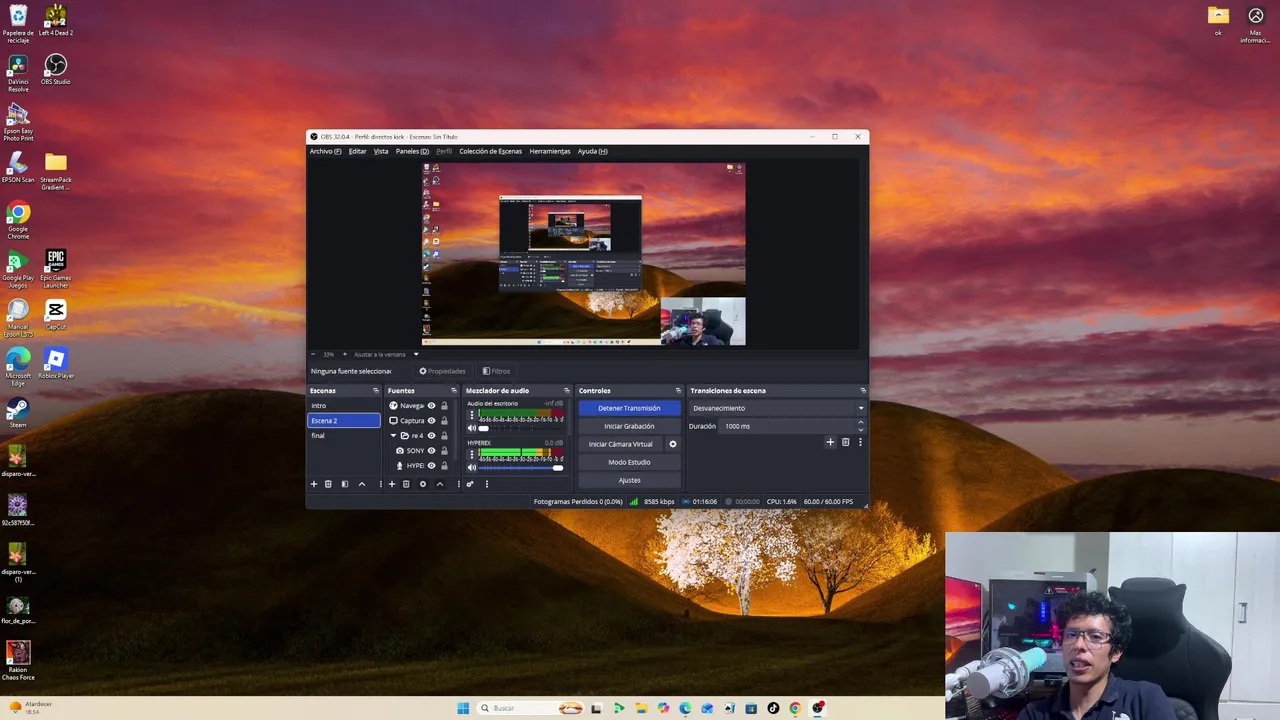
Task: Collapse the re 4 group in sources
Action: tap(393, 436)
